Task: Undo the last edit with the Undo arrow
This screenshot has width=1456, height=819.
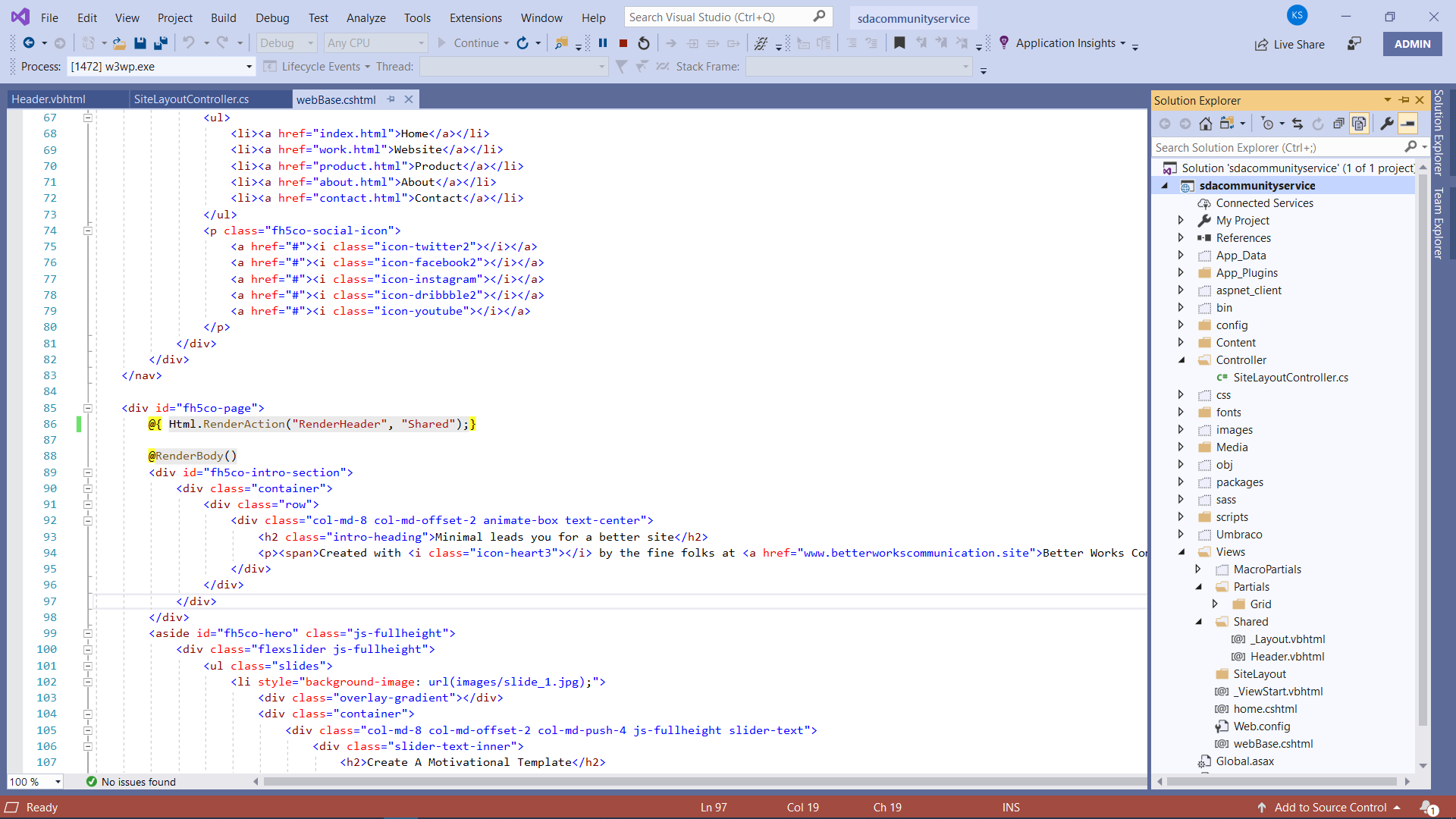Action: (x=189, y=43)
